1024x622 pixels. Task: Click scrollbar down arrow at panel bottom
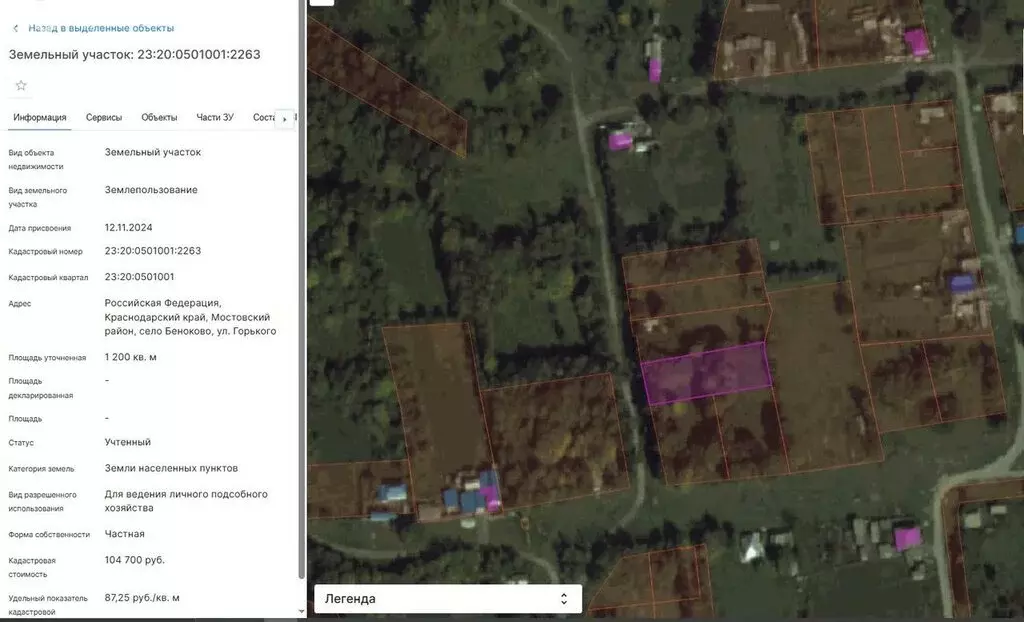click(x=302, y=612)
